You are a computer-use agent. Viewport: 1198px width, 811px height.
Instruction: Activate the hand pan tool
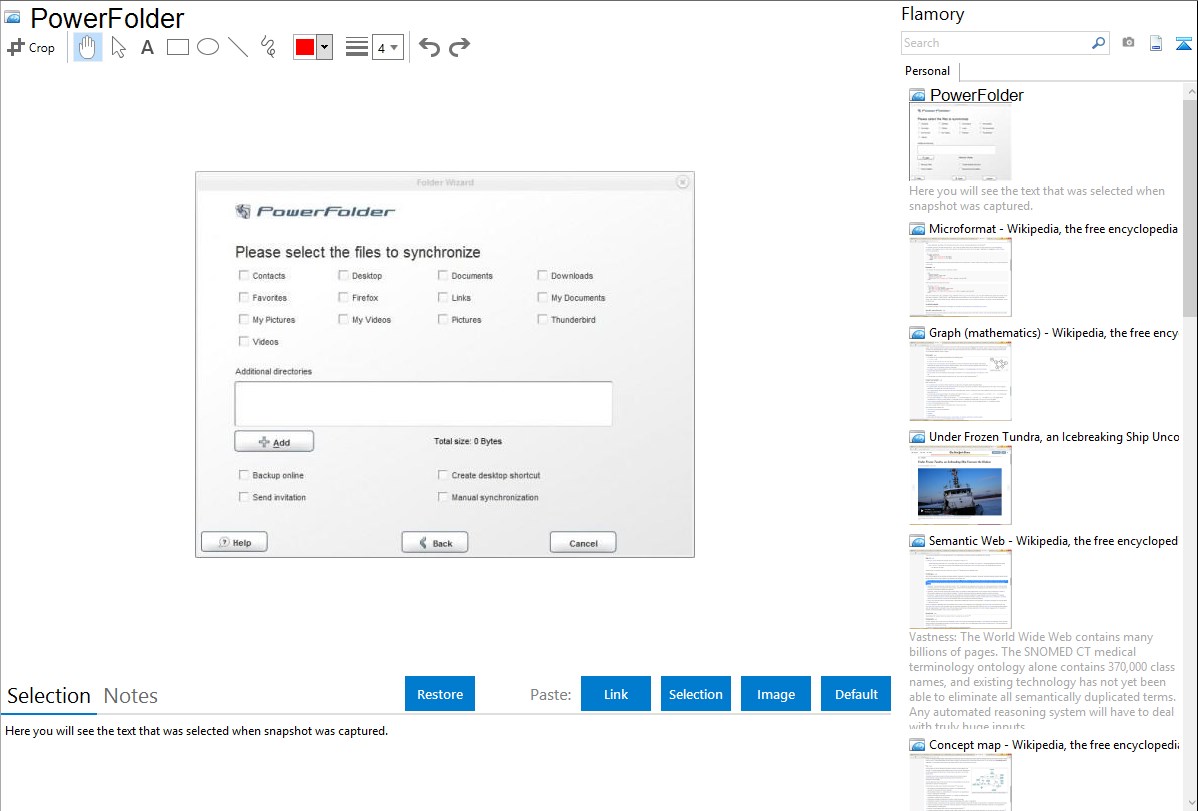(87, 47)
